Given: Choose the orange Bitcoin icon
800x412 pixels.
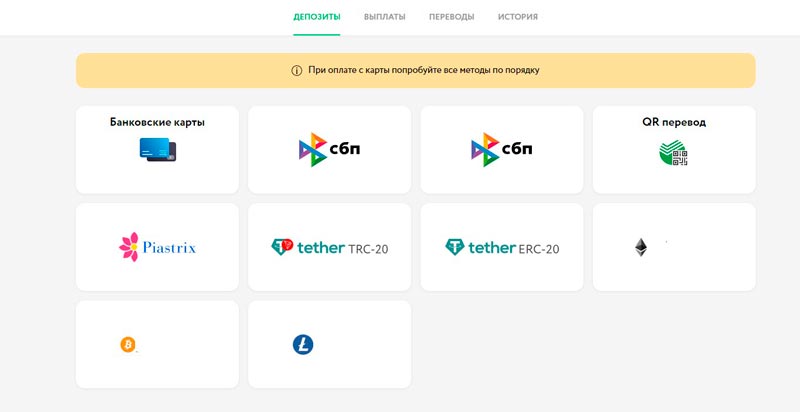Looking at the screenshot, I should click(128, 345).
